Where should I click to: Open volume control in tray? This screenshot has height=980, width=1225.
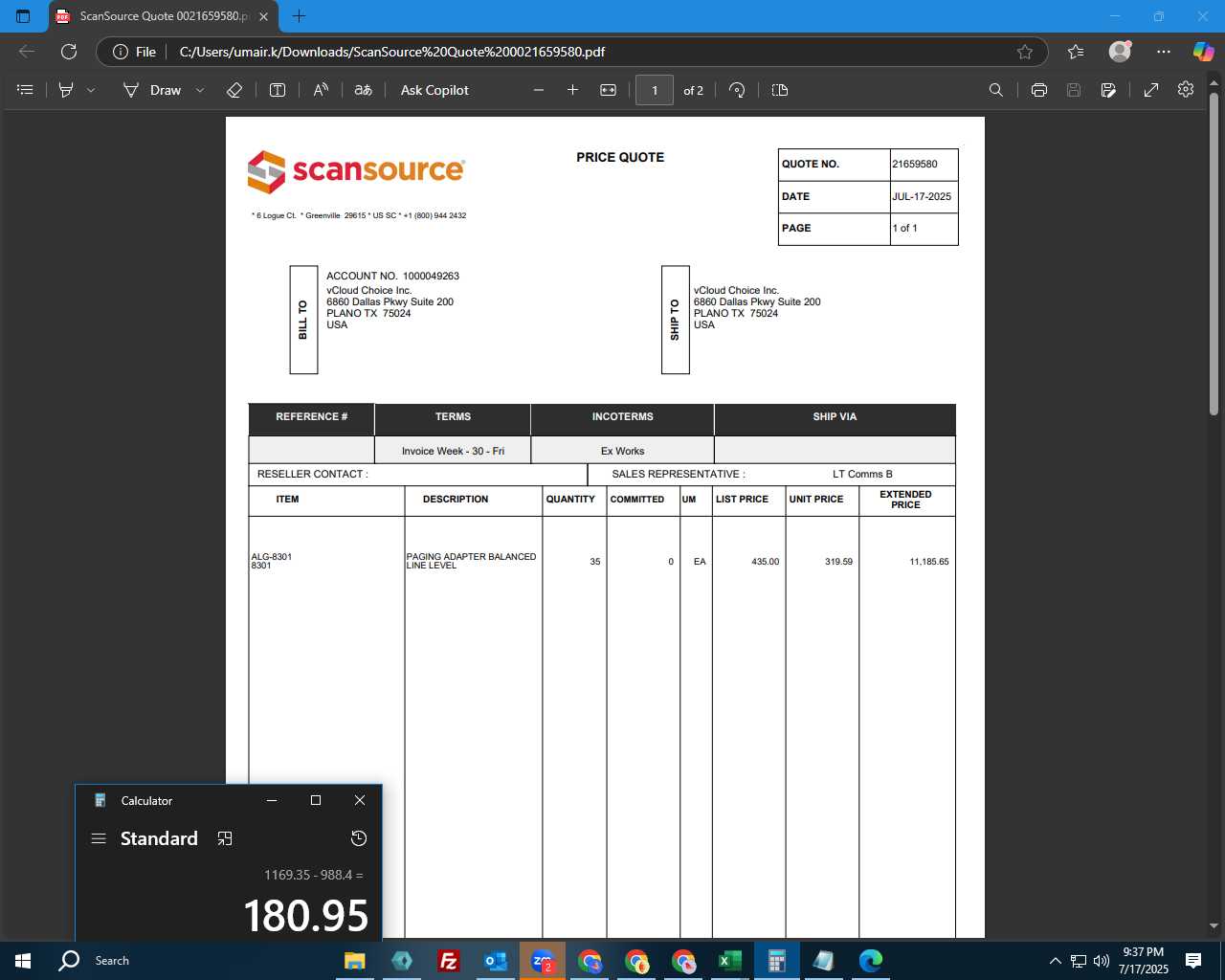coord(1102,961)
